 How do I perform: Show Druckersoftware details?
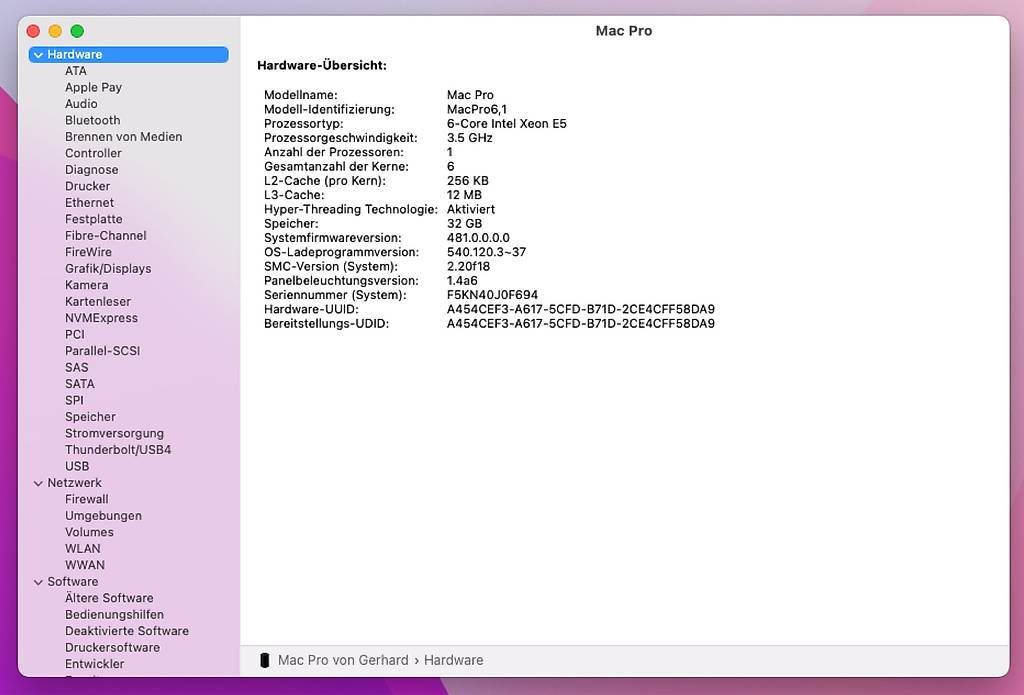tap(112, 647)
